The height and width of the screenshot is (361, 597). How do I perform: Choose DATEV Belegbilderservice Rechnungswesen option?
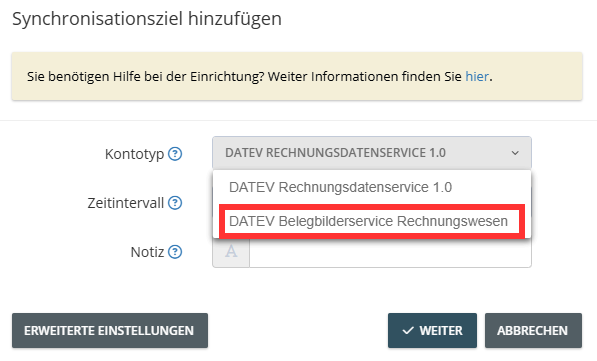click(x=372, y=221)
